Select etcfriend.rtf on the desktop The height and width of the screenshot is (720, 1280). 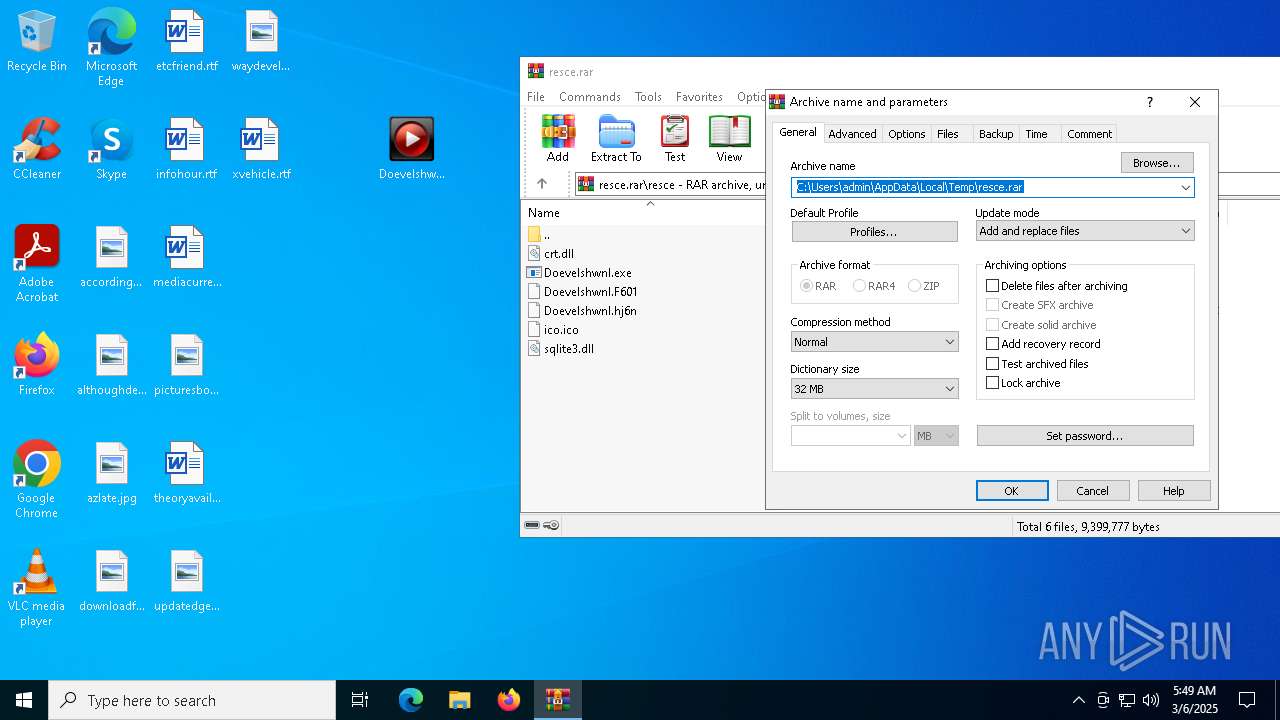(186, 42)
